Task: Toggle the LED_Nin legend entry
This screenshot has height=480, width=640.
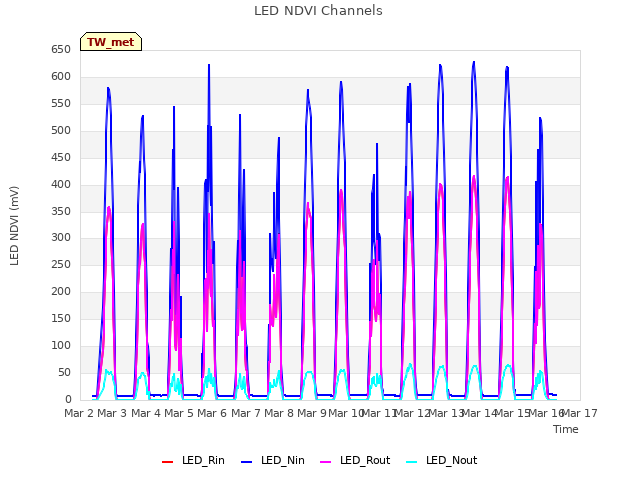Action: click(273, 460)
